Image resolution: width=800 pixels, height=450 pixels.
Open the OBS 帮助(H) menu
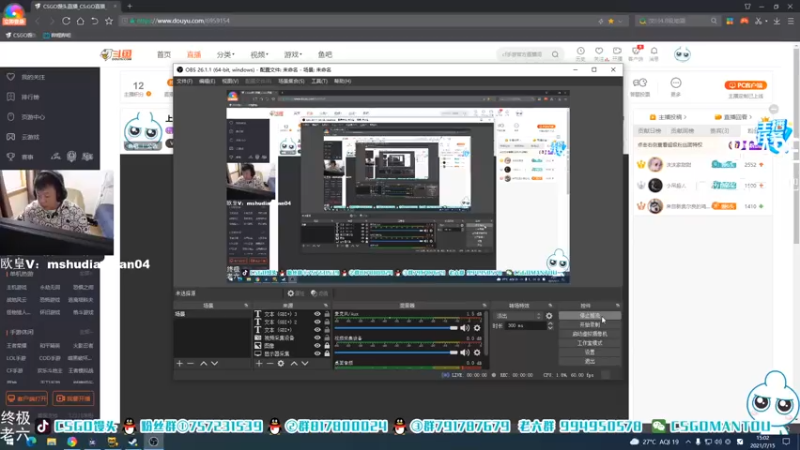pos(342,81)
